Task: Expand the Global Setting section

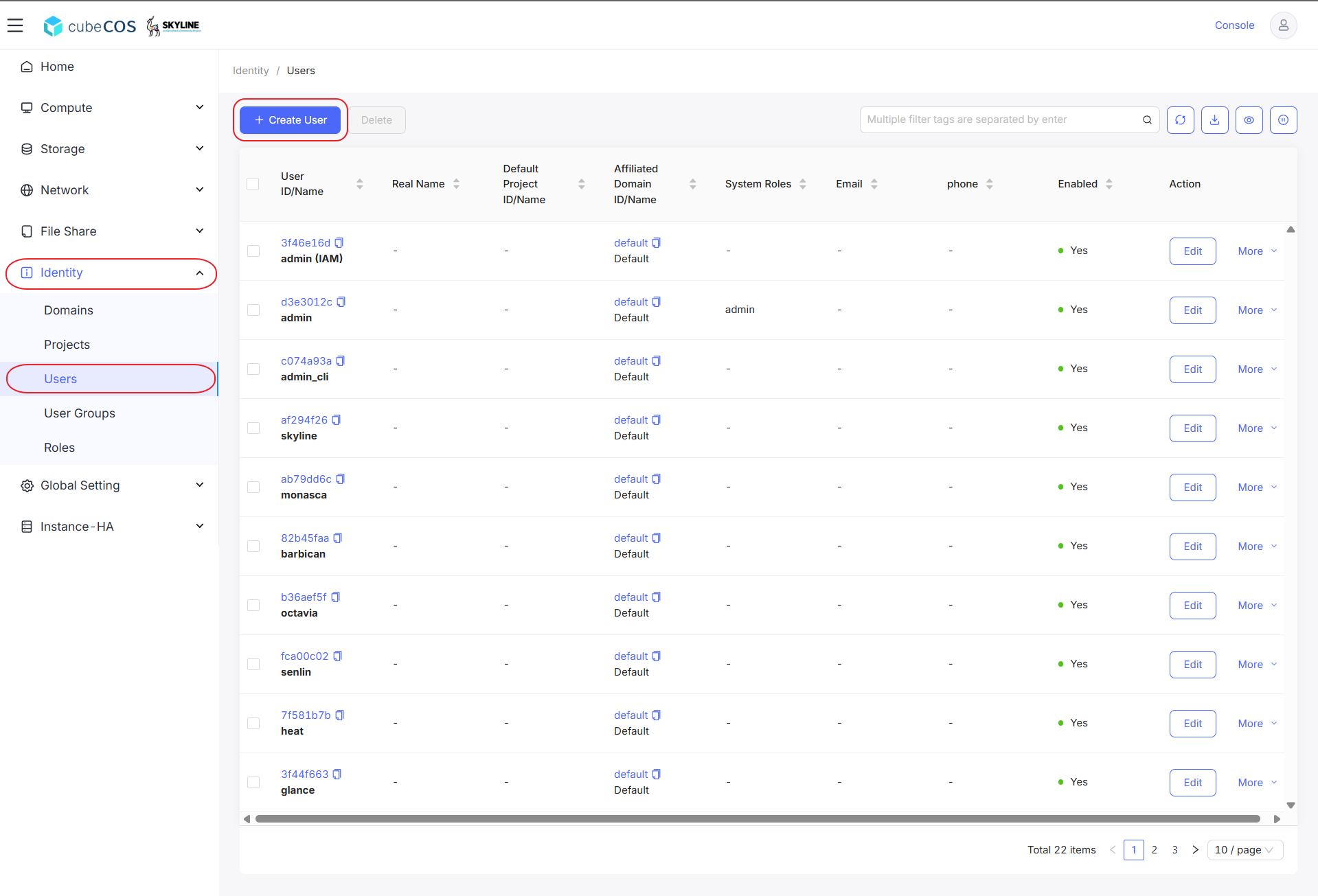Action: click(110, 485)
